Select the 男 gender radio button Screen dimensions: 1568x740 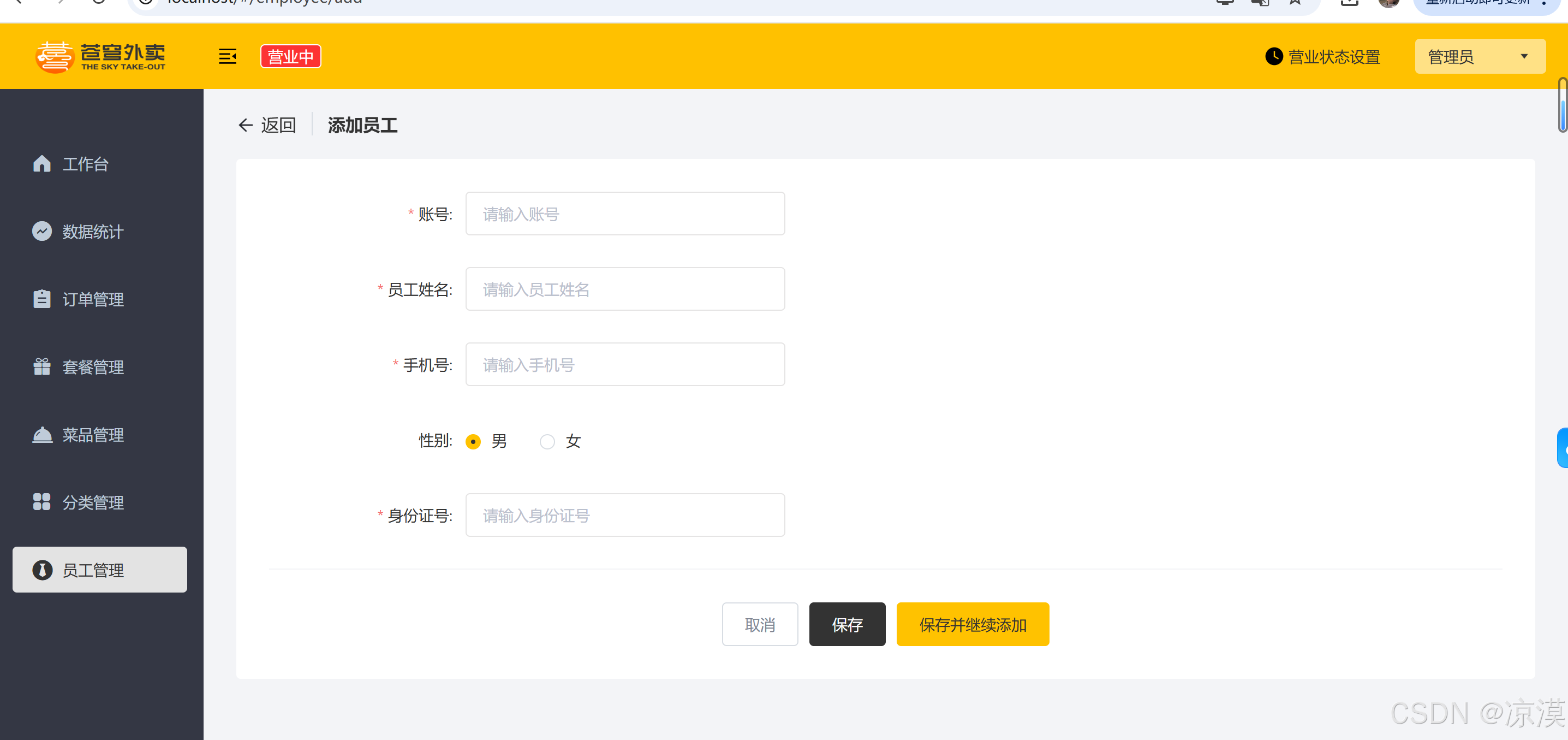473,442
